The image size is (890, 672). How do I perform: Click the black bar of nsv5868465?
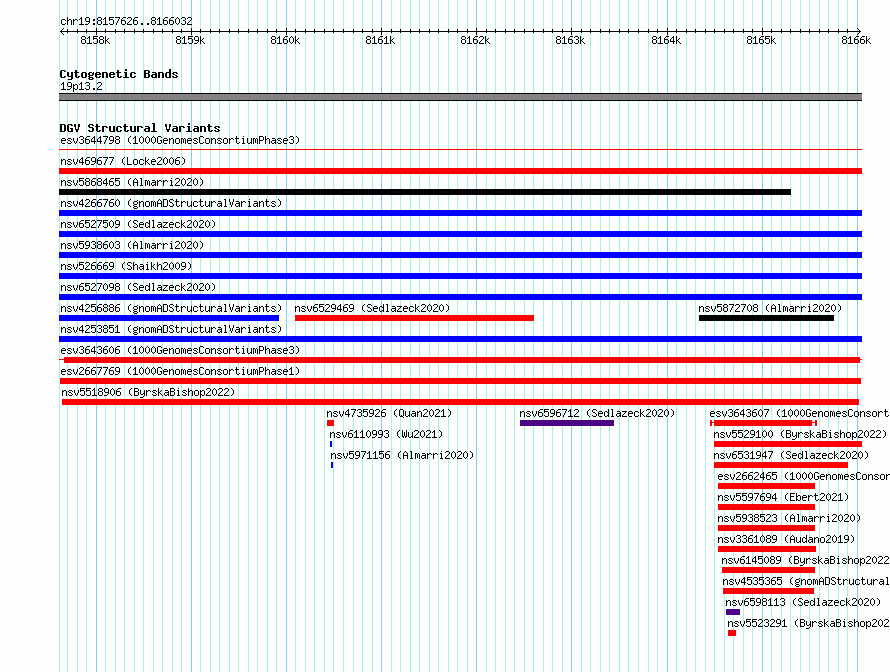click(425, 192)
